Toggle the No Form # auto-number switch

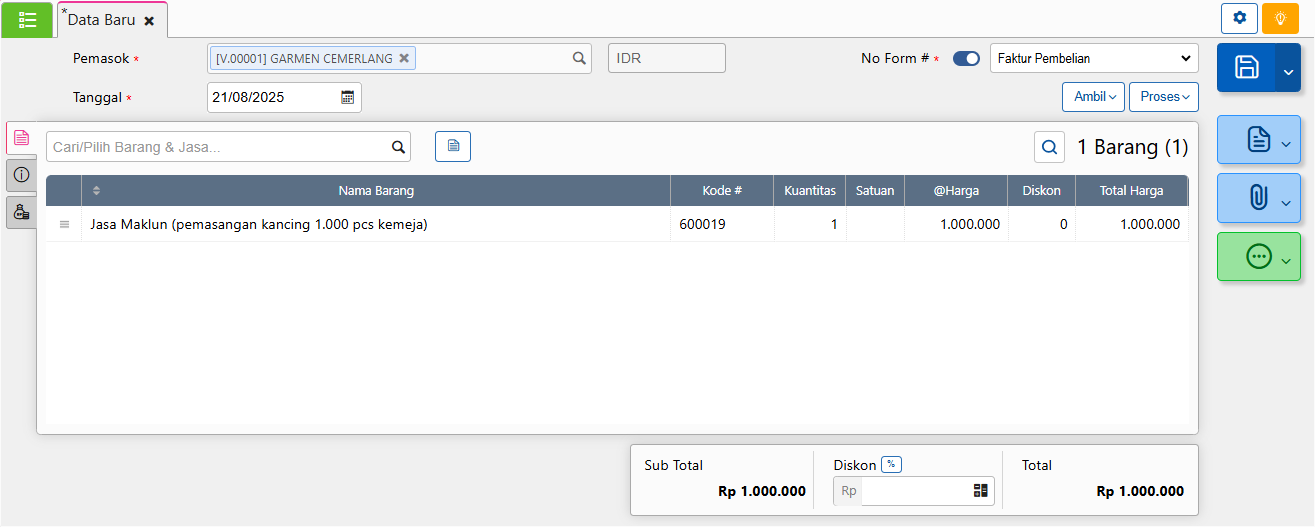pos(966,59)
